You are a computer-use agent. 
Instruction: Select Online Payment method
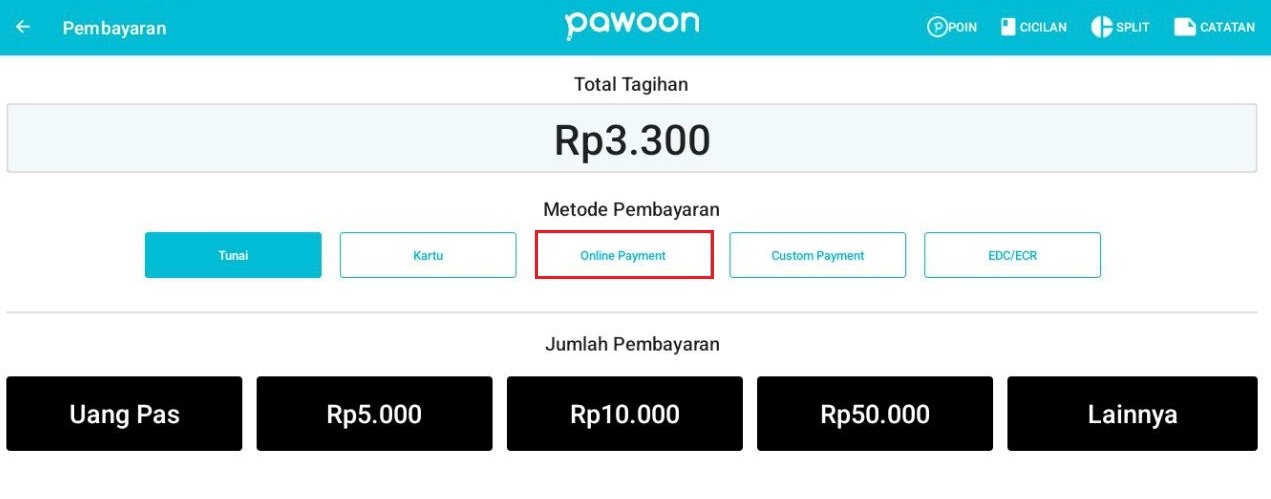pyautogui.click(x=623, y=255)
